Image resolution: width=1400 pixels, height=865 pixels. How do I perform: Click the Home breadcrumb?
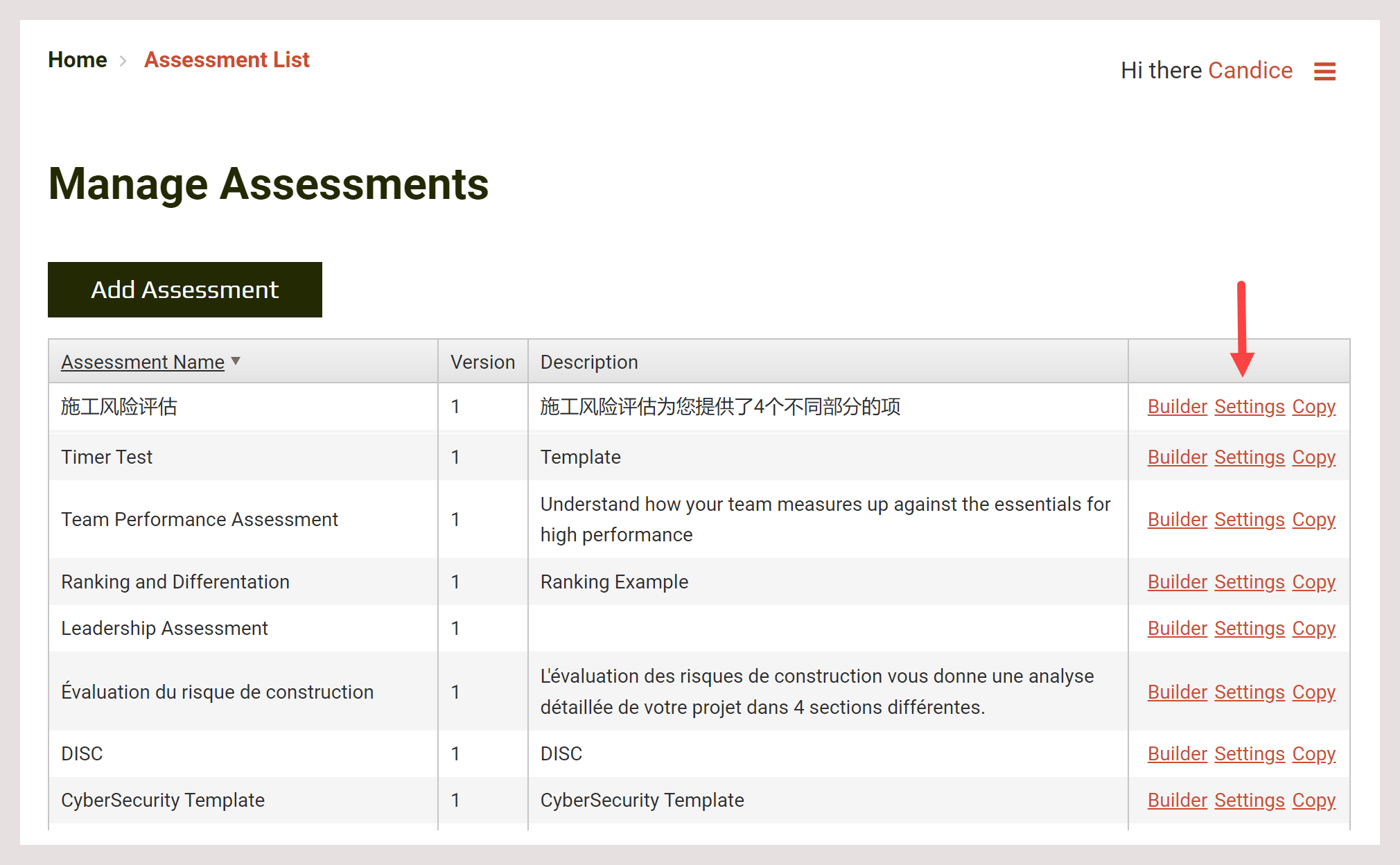(x=78, y=60)
